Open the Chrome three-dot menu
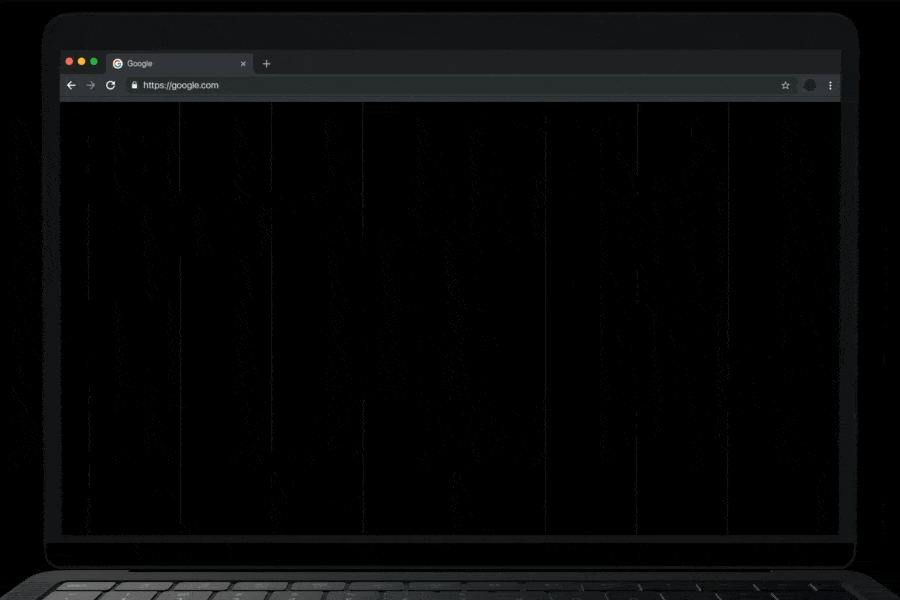 click(830, 86)
